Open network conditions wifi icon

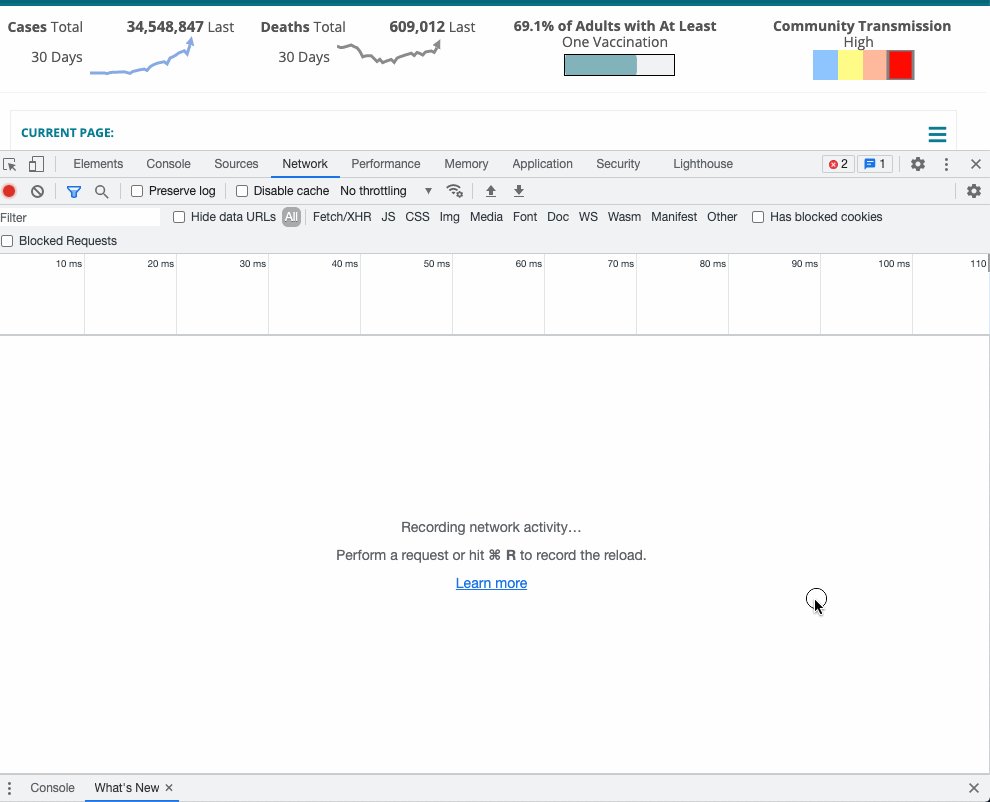[x=455, y=191]
